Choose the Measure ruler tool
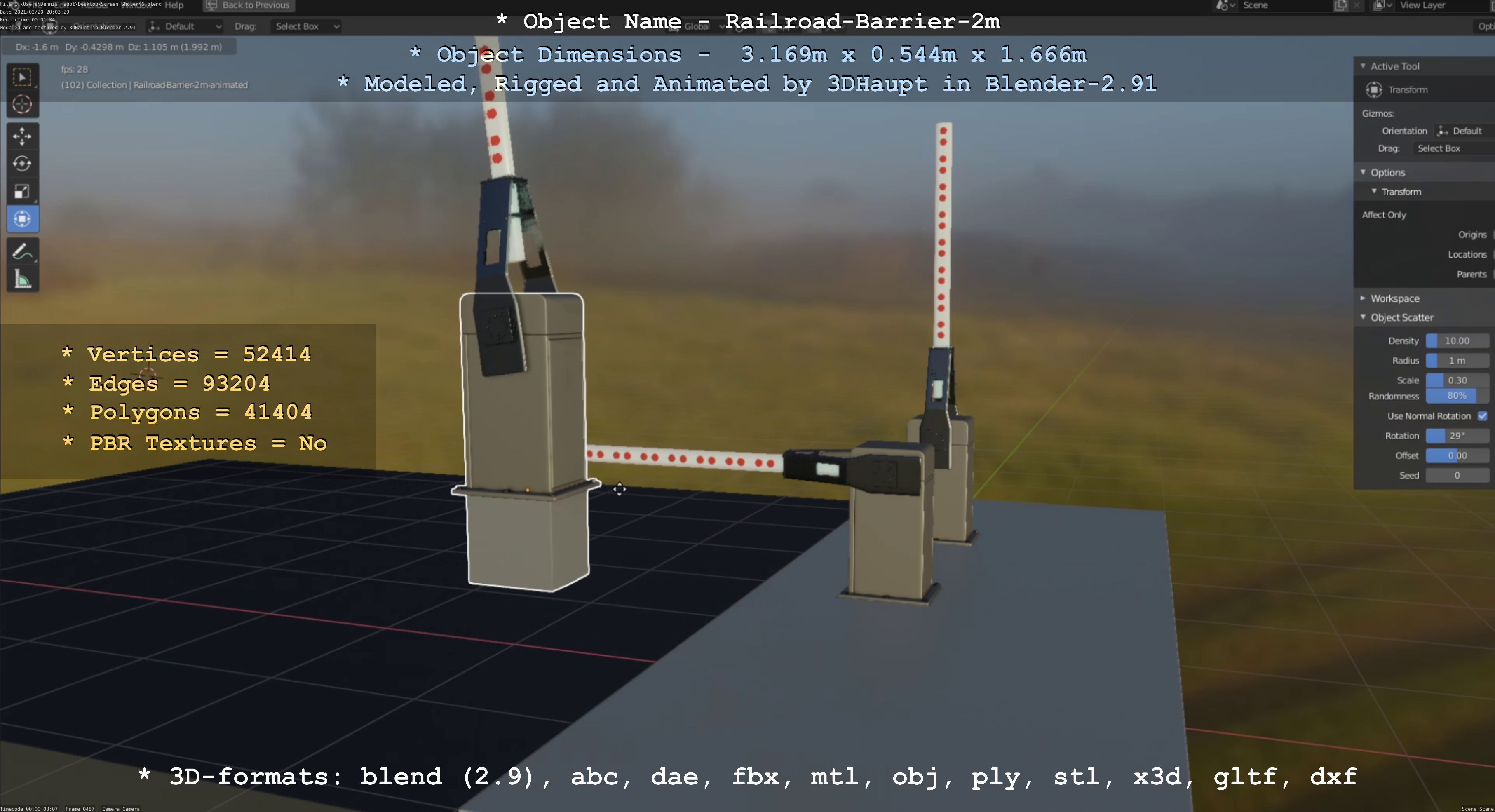The width and height of the screenshot is (1495, 812). [22, 279]
